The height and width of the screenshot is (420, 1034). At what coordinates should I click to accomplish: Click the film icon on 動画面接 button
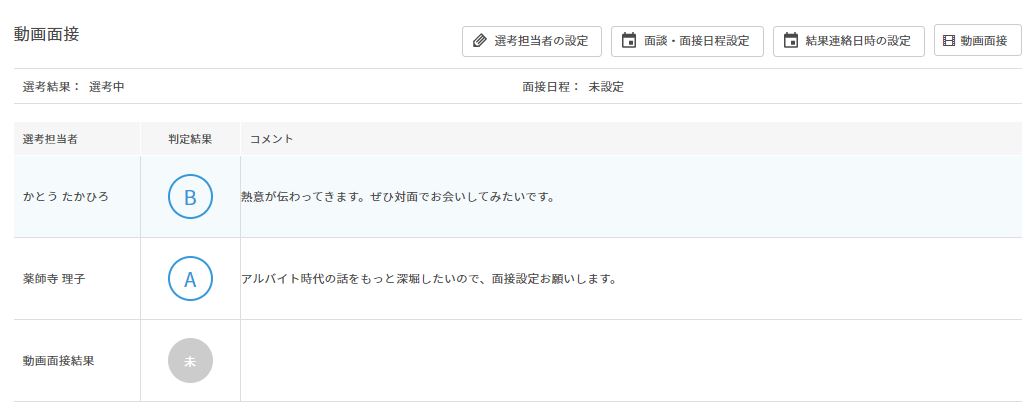click(949, 41)
